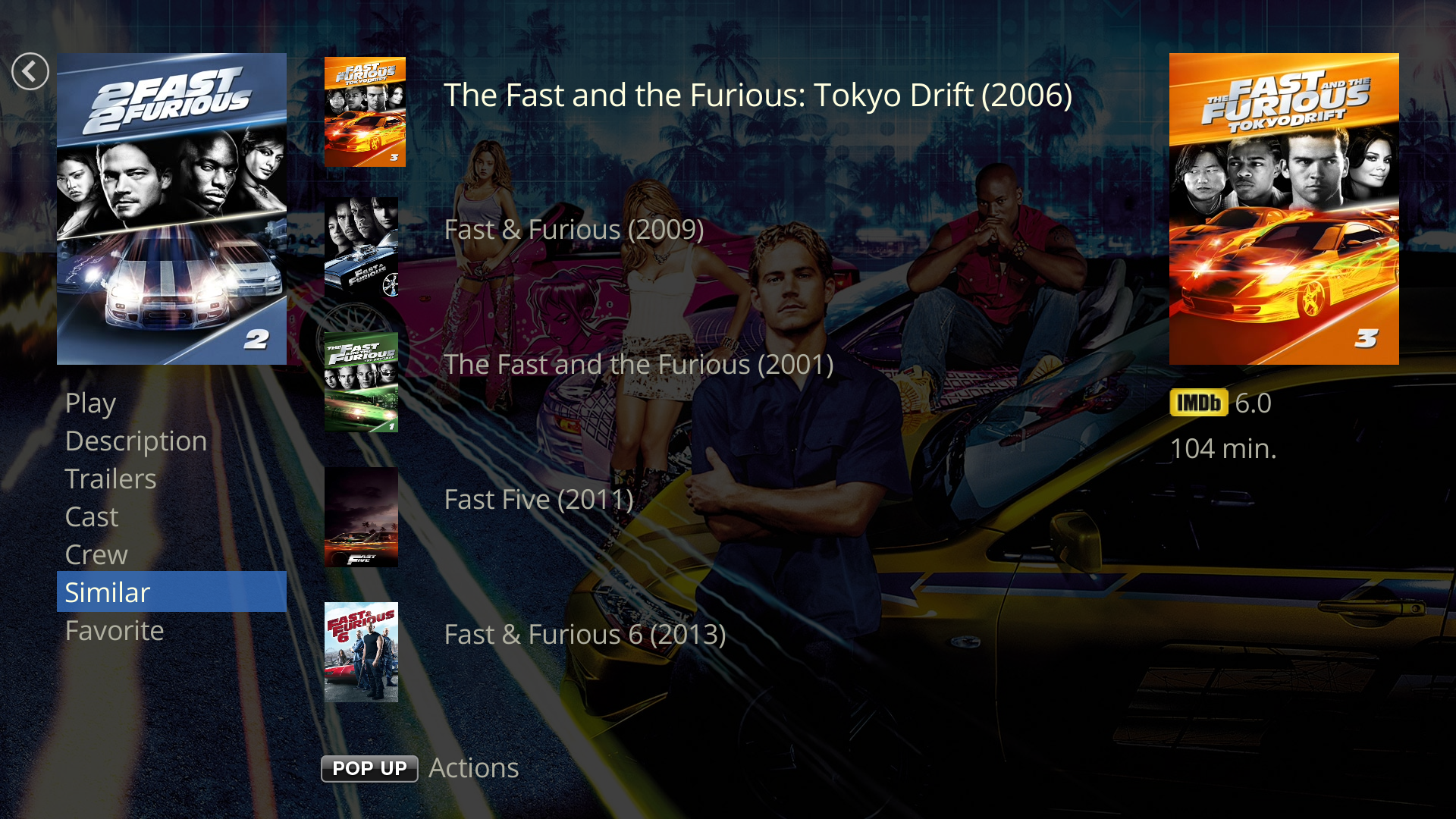Open The Fast and the Furious 2001 thumbnail
Image resolution: width=1456 pixels, height=819 pixels.
361,382
